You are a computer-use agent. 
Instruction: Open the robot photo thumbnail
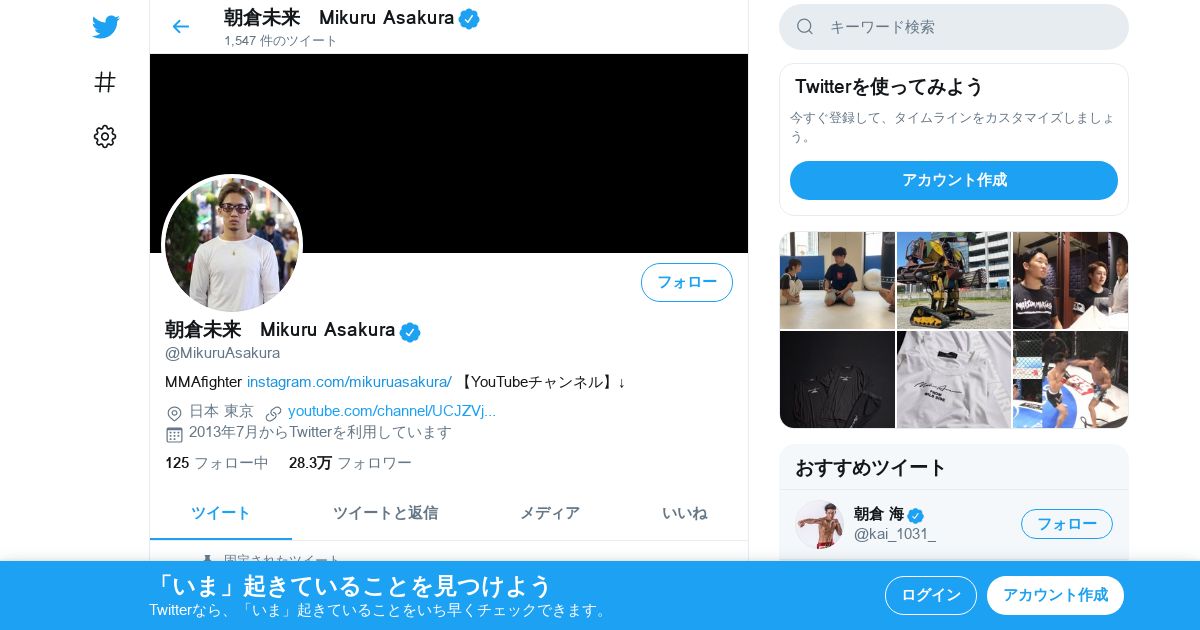coord(954,280)
